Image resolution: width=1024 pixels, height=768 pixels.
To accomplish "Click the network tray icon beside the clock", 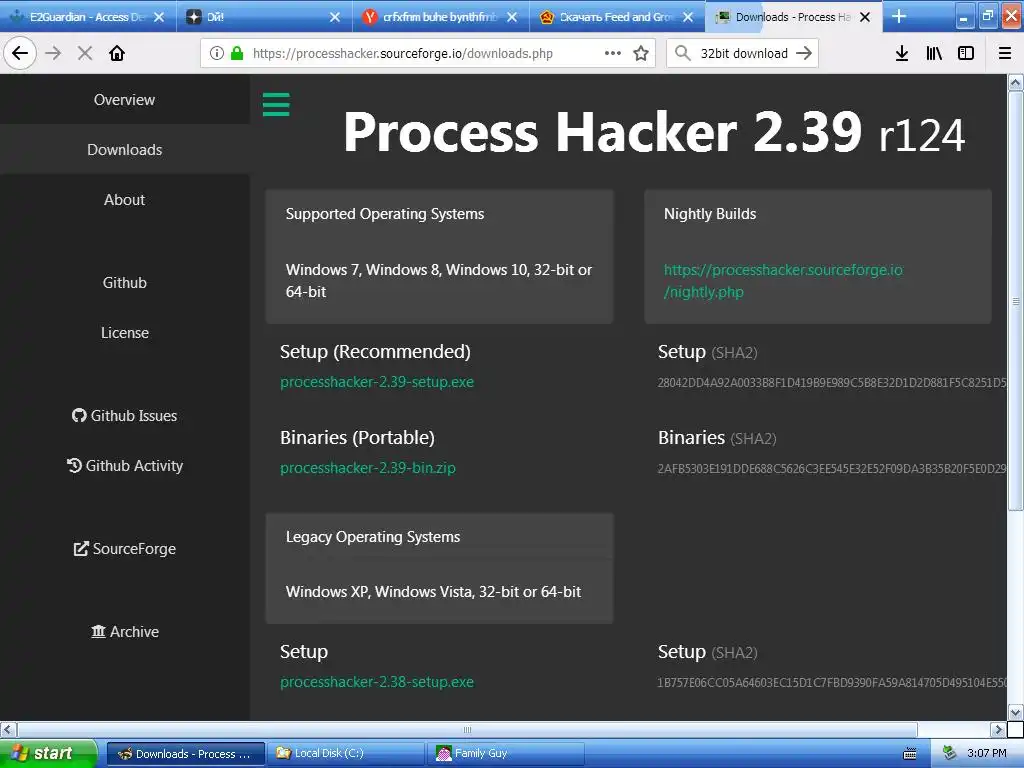I will click(x=950, y=753).
